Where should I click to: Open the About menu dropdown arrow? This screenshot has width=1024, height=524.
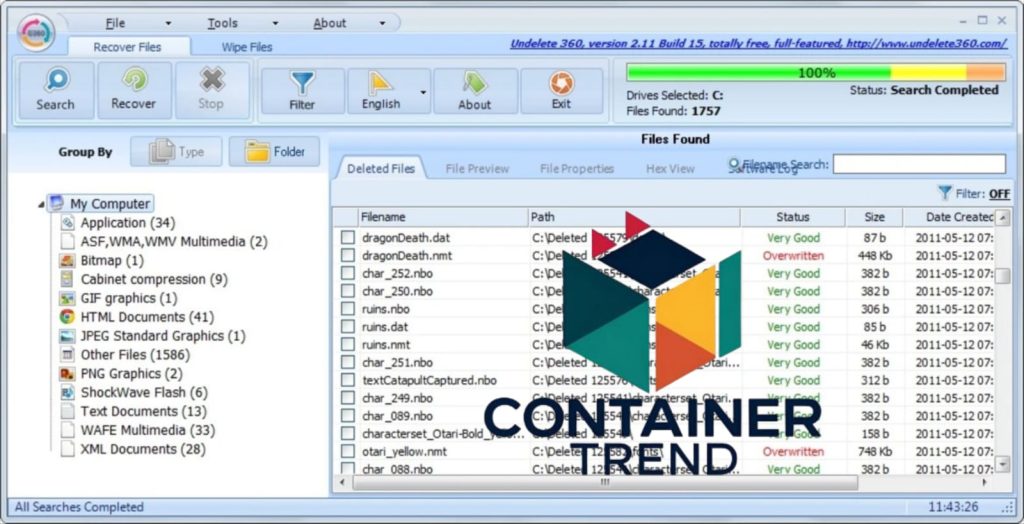(382, 24)
